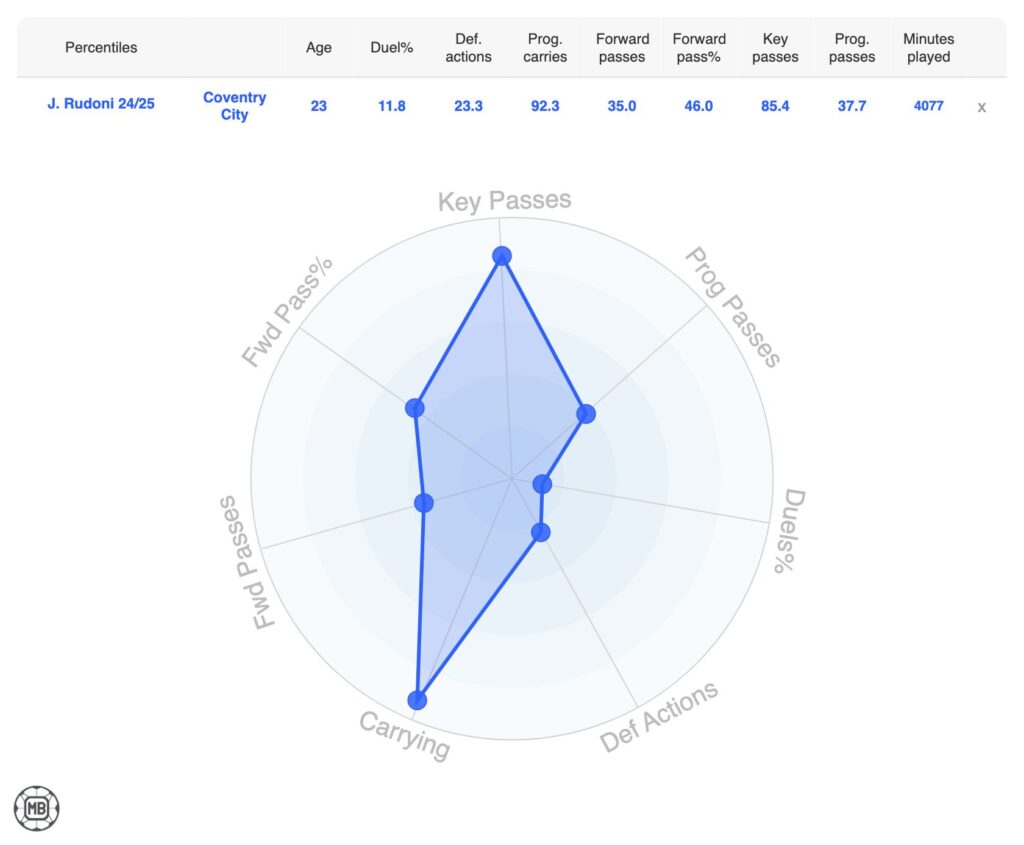
Task: Click the Key Passes axis label on radar
Action: tap(504, 200)
